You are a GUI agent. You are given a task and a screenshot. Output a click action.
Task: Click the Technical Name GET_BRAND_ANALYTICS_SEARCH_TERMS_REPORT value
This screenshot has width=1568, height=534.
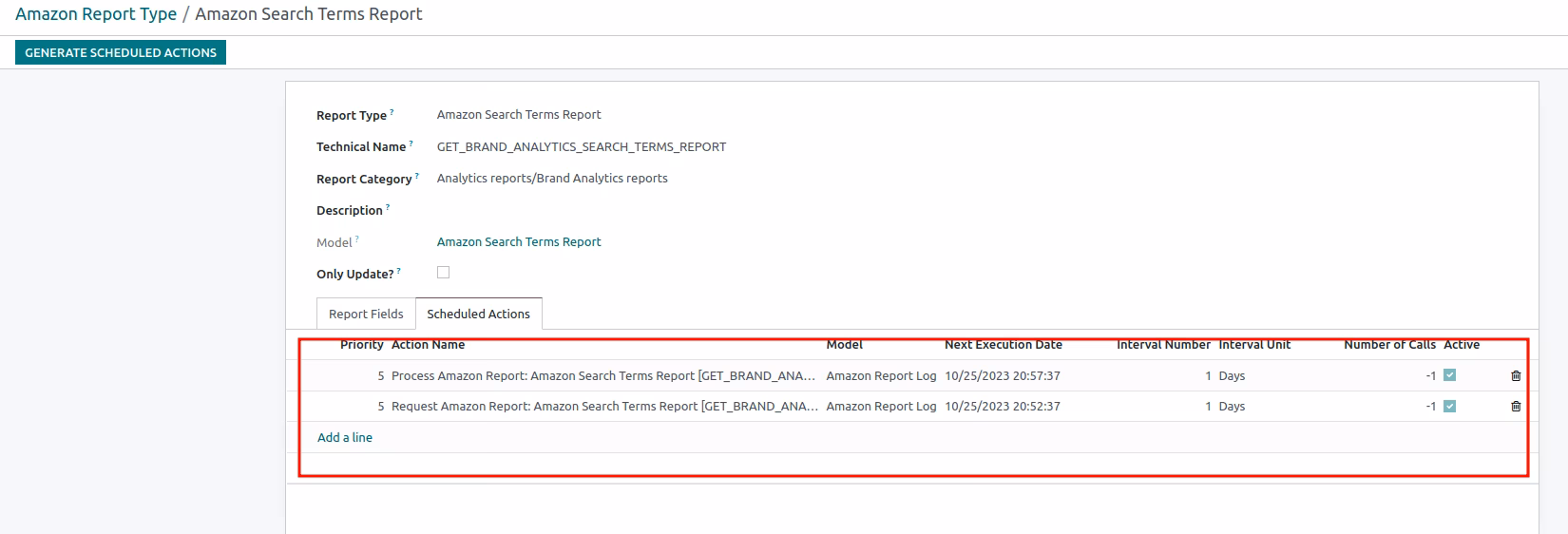coord(582,146)
